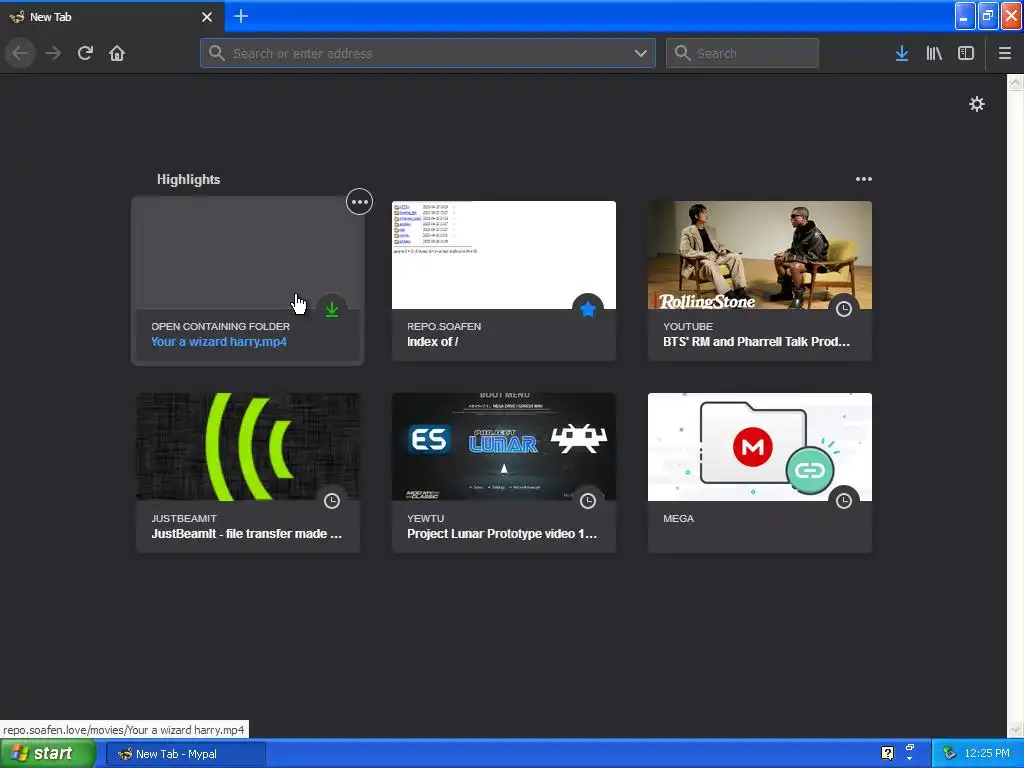Click the page vertical scrollbar down arrow
Screen dimensions: 1024x768
1015,729
